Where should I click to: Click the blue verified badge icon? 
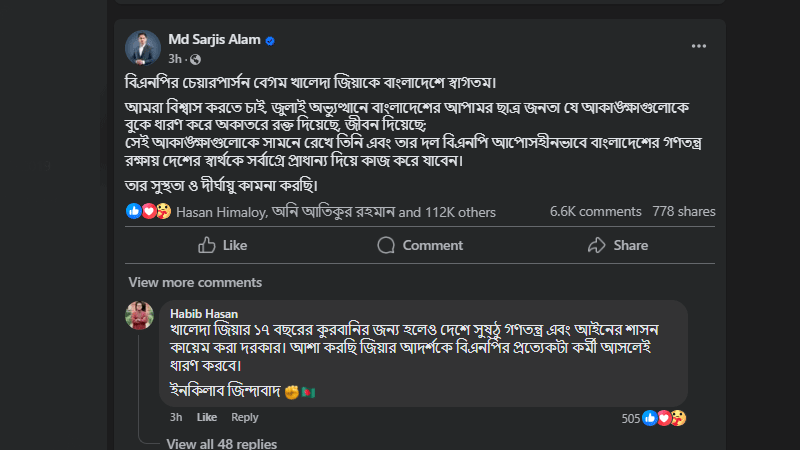tap(270, 41)
